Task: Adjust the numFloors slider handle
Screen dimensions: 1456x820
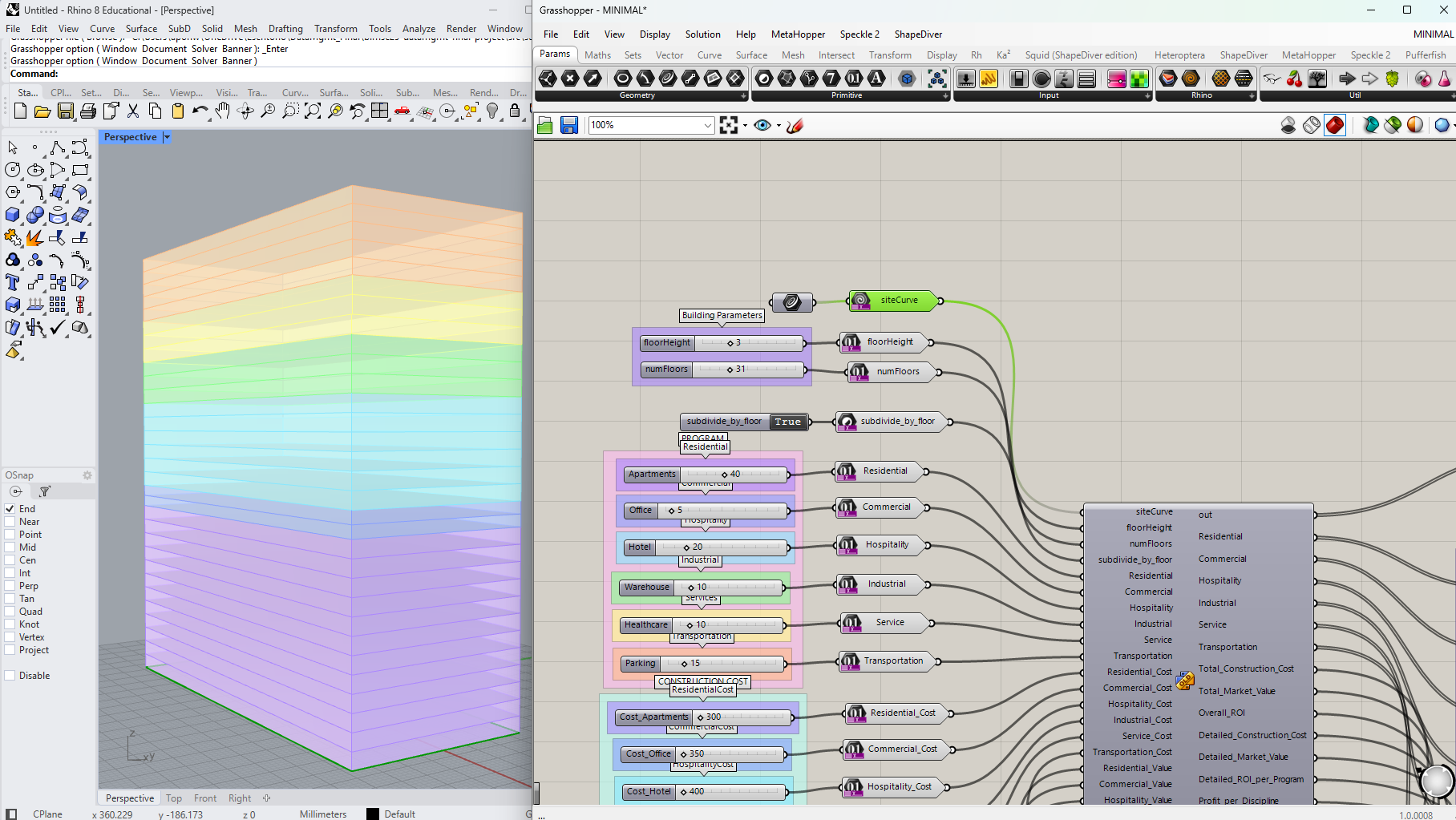Action: [730, 370]
